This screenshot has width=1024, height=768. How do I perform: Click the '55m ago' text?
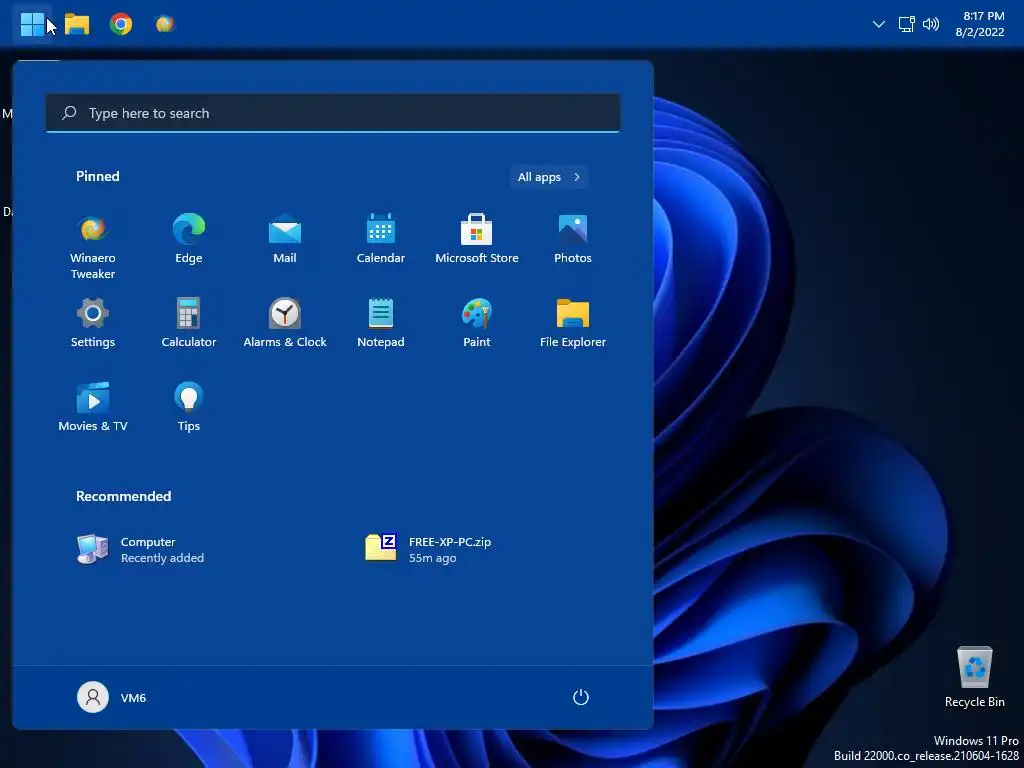pyautogui.click(x=432, y=558)
